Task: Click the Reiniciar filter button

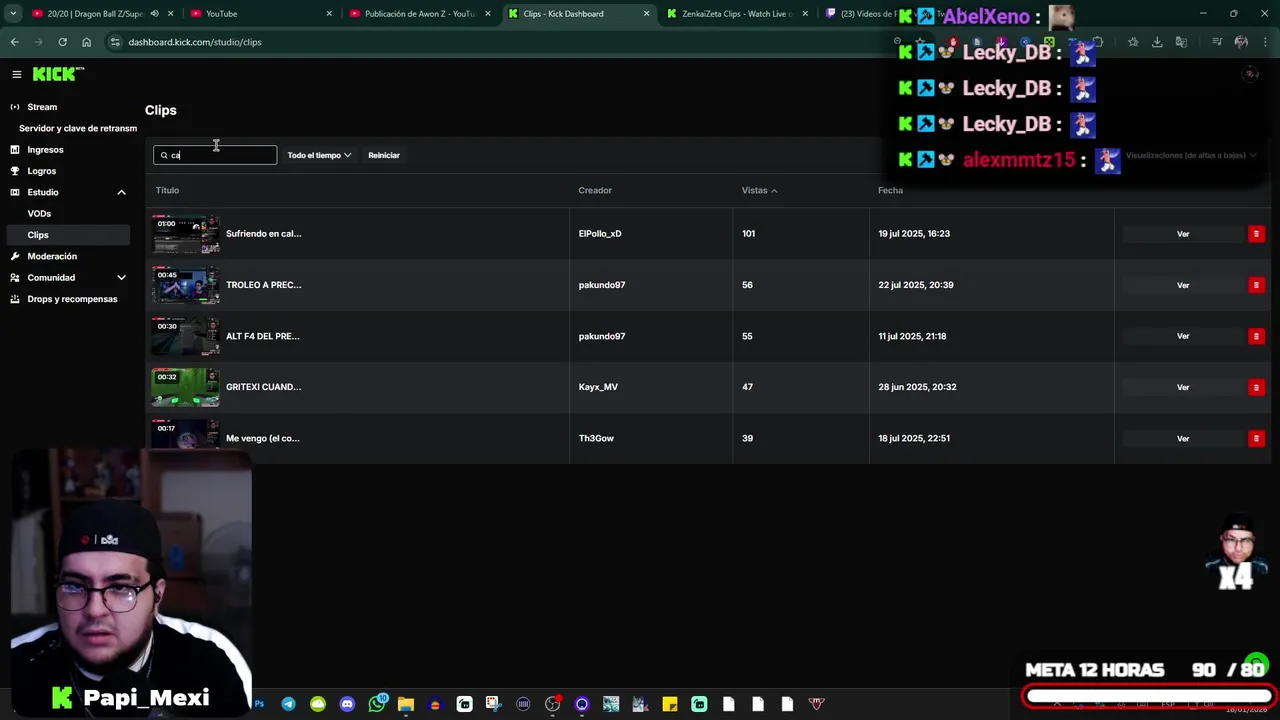Action: [384, 155]
